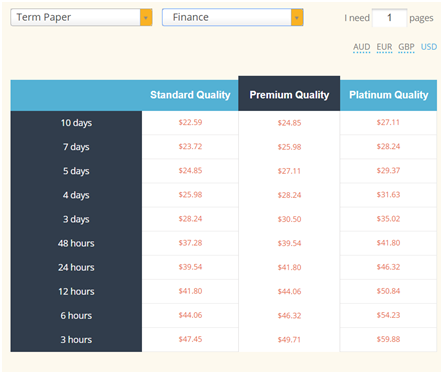The height and width of the screenshot is (374, 443).
Task: Switch currency to USD
Action: [x=429, y=47]
